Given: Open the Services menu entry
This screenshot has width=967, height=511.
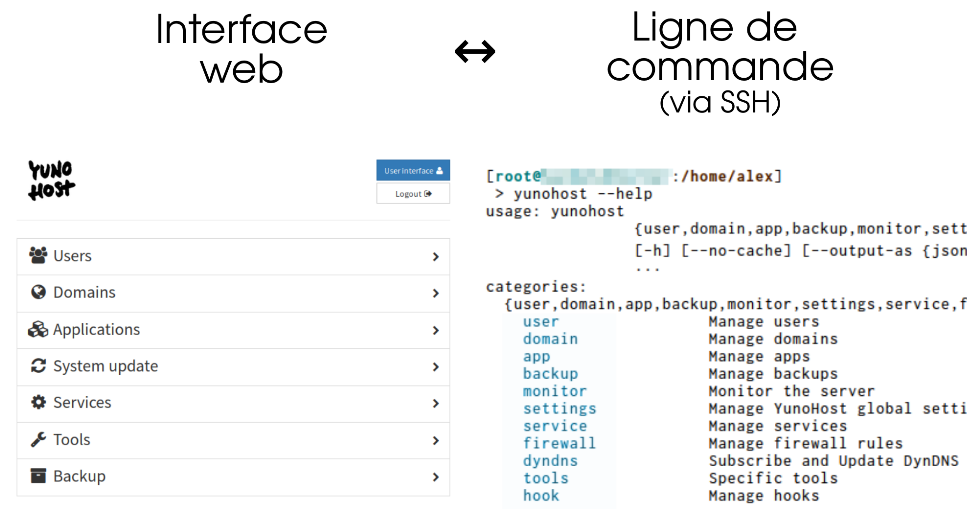Looking at the screenshot, I should 233,404.
